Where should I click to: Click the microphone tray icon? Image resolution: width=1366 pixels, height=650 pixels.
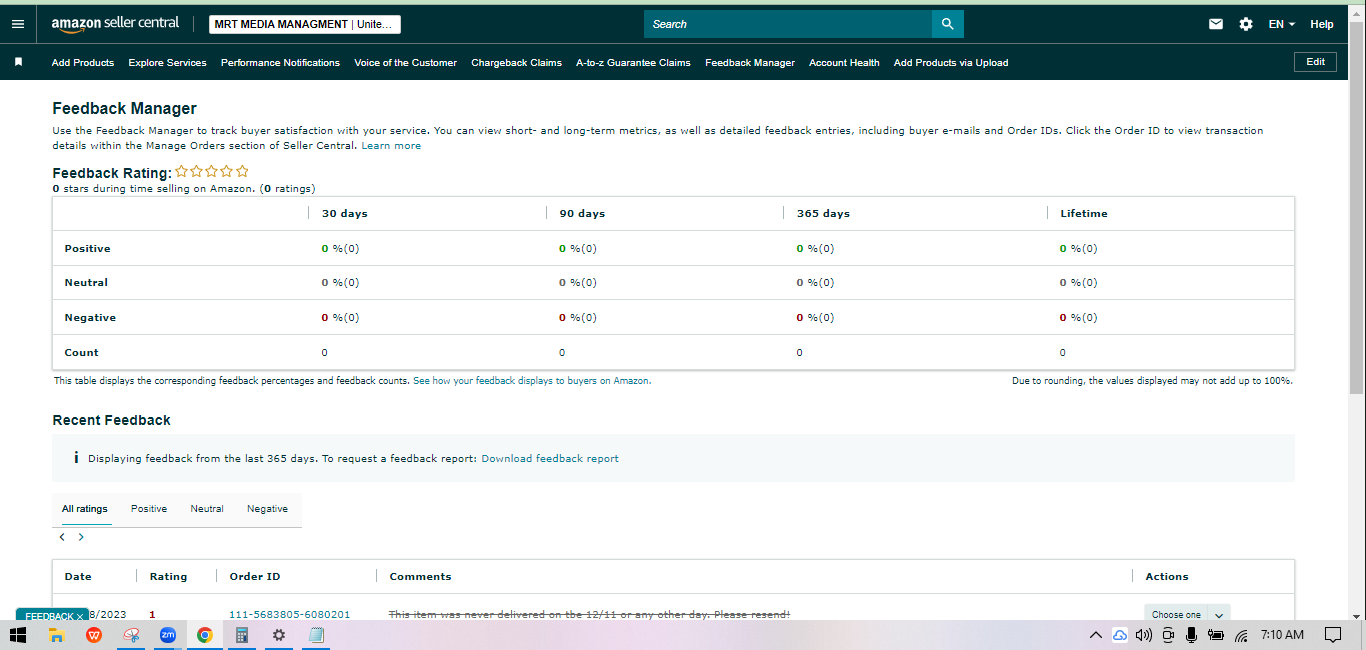point(1191,635)
